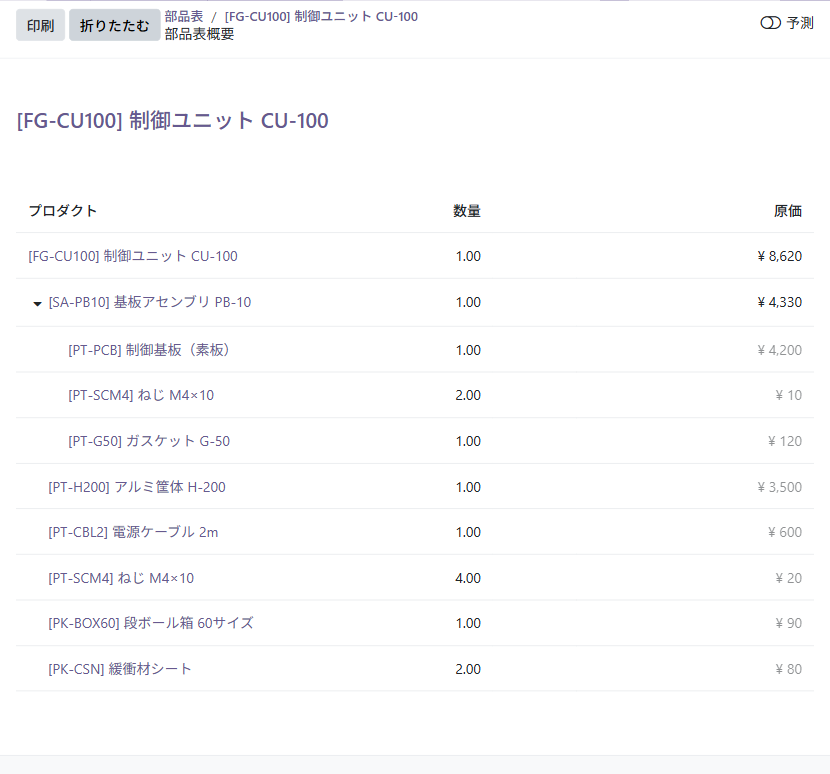830x774 pixels.
Task: Select the ¥ 120 cost value
Action: pos(785,441)
